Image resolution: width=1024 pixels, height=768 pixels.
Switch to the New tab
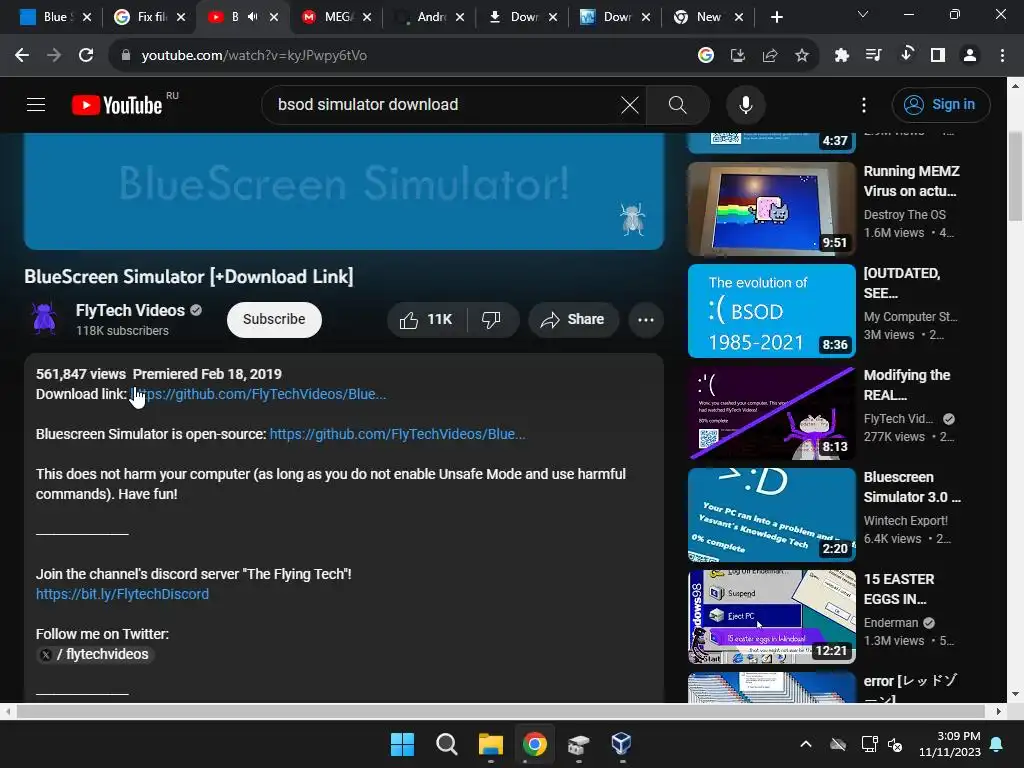coord(709,17)
